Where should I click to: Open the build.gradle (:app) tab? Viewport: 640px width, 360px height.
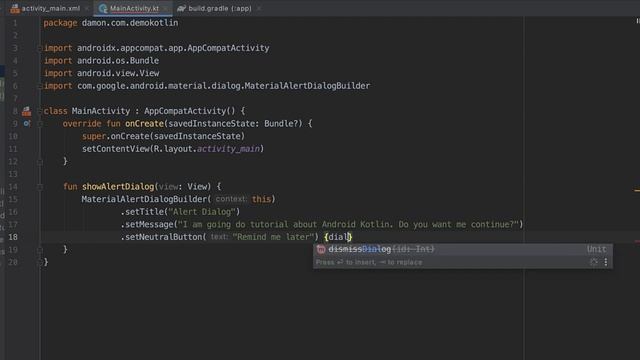[x=220, y=8]
